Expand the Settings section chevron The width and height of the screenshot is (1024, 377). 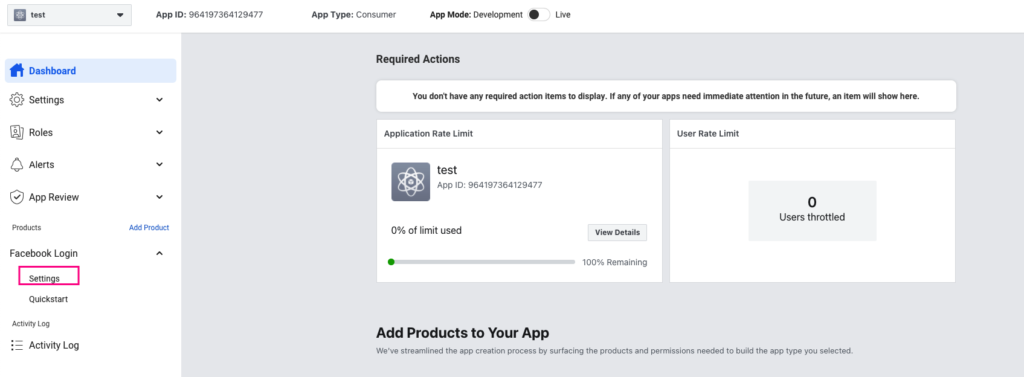point(159,100)
